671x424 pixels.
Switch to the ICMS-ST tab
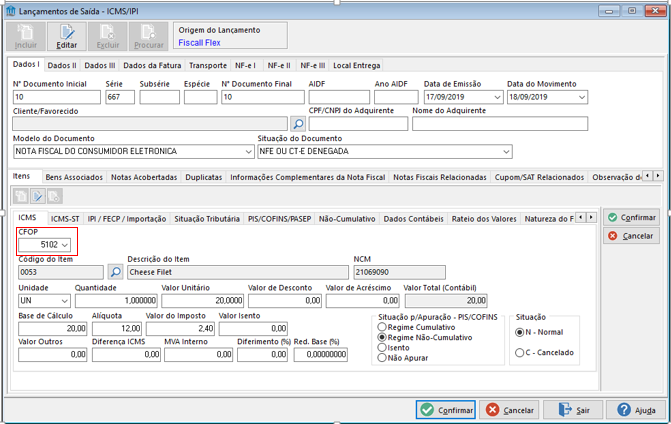(65, 219)
